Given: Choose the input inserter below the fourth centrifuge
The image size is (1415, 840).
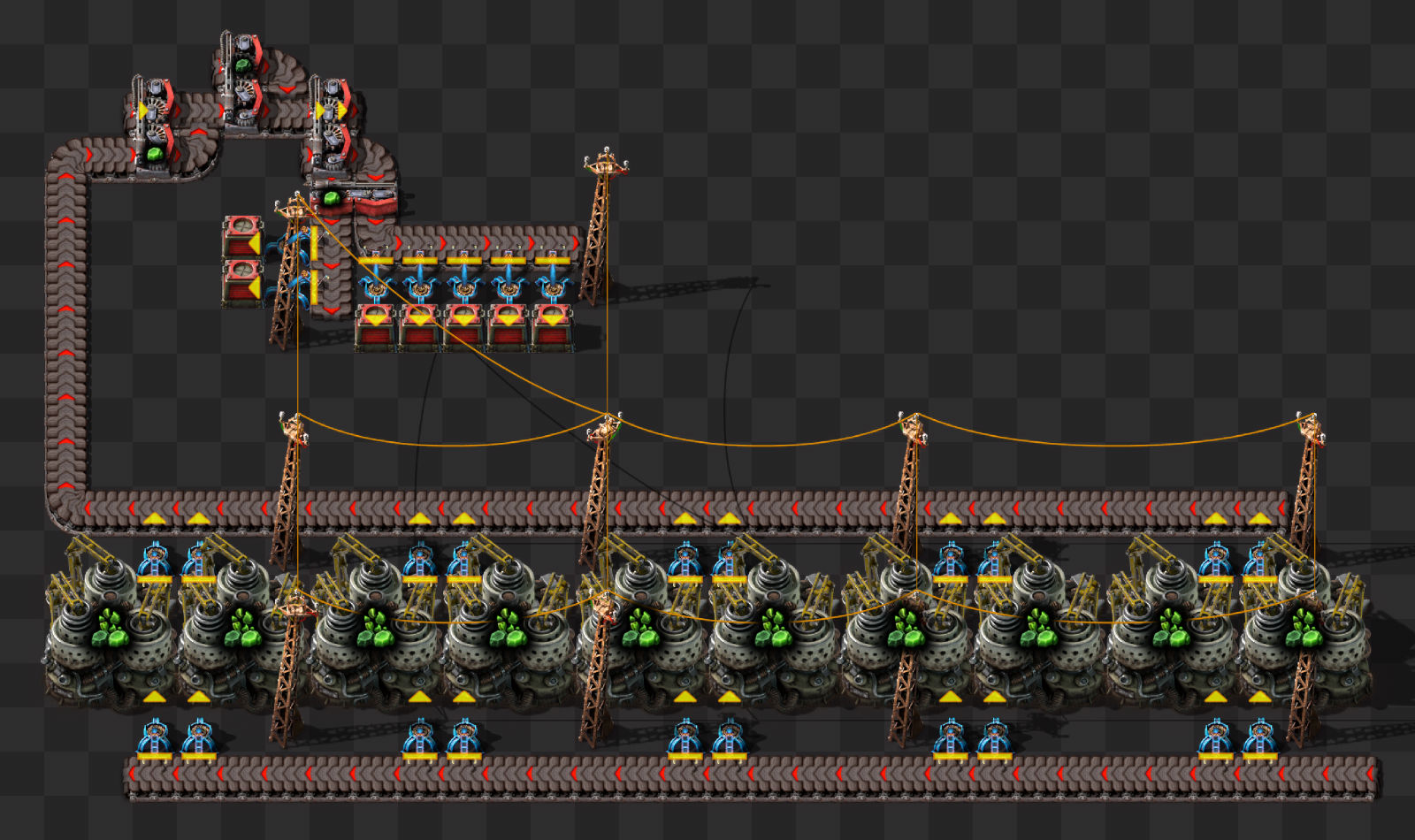Looking at the screenshot, I should pos(464,739).
